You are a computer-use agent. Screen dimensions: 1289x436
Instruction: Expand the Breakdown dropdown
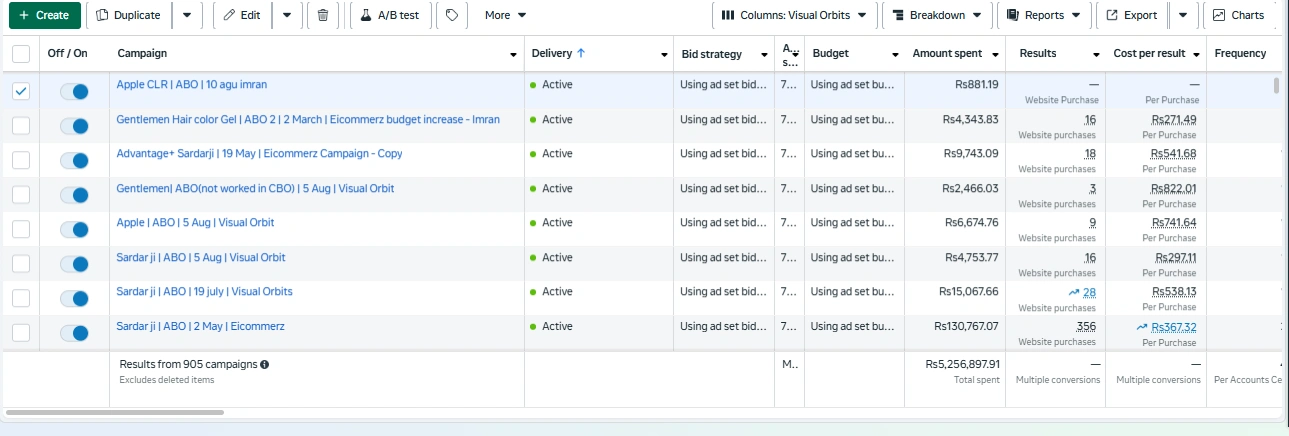click(x=937, y=15)
